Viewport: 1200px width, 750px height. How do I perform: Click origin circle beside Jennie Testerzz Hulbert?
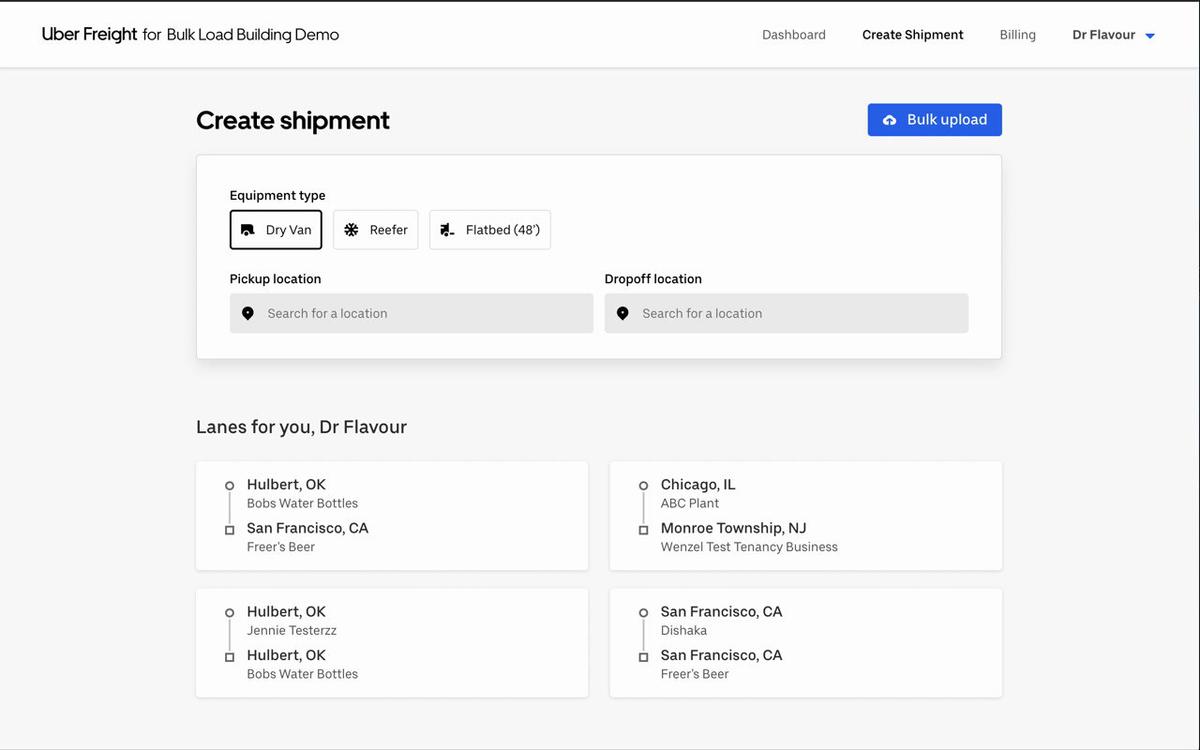pyautogui.click(x=229, y=613)
